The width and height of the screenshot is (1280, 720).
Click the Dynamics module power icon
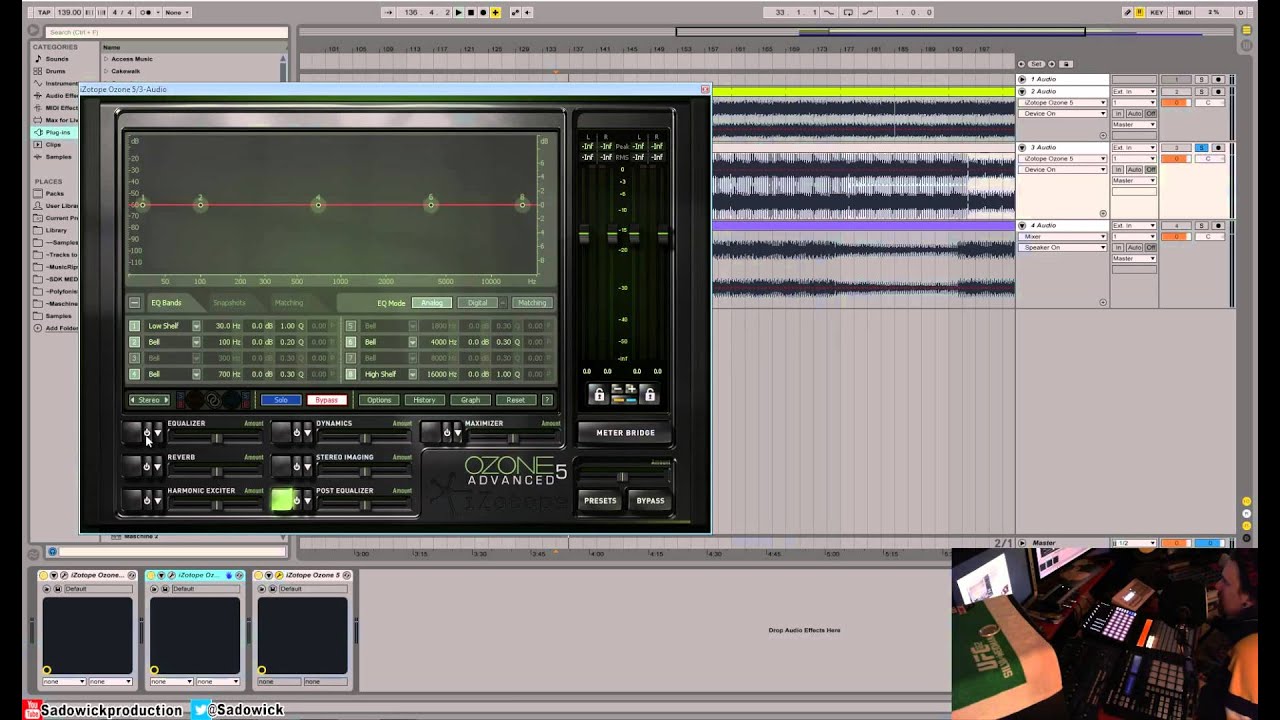click(296, 433)
